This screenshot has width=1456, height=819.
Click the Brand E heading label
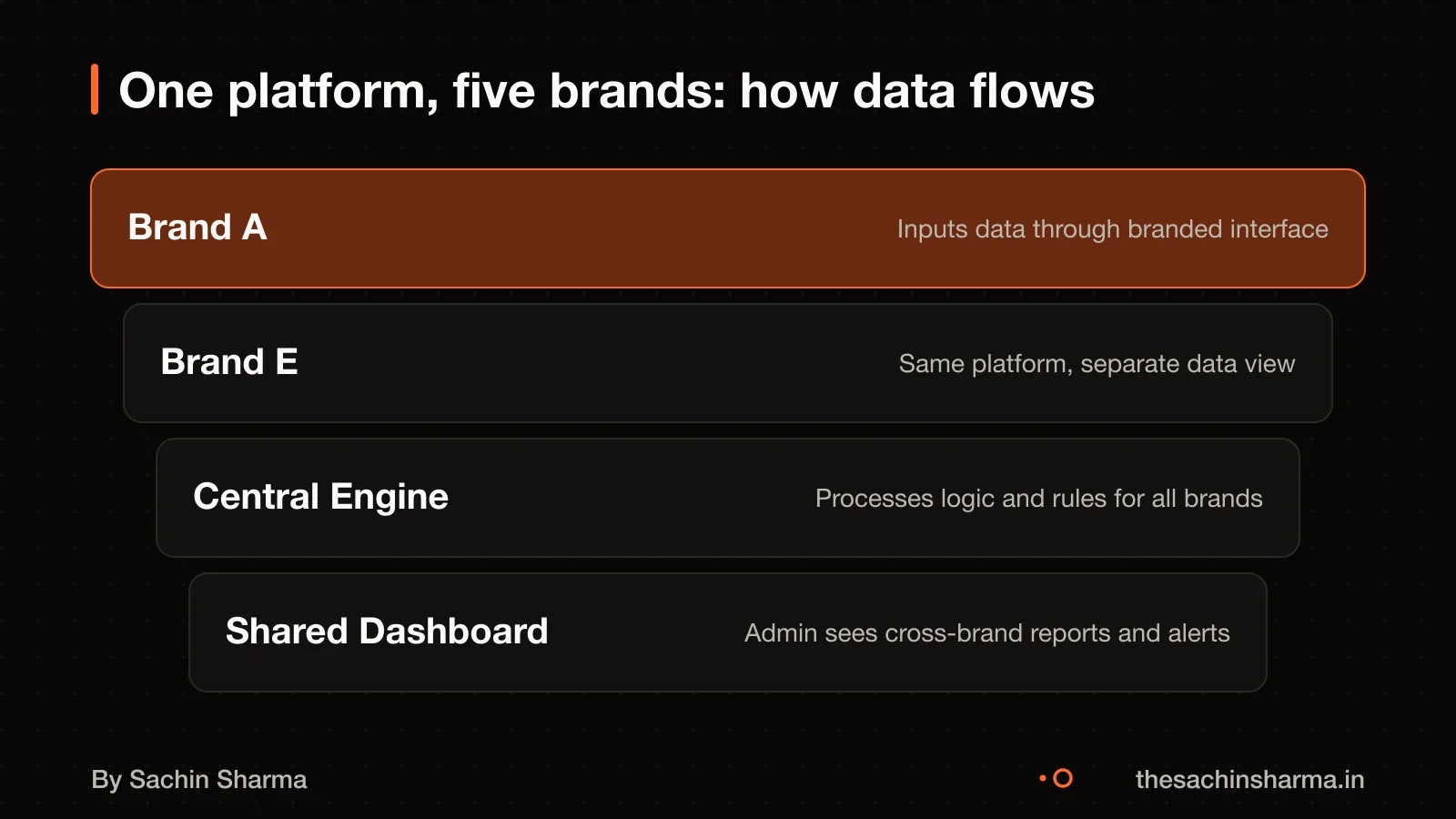pos(229,362)
